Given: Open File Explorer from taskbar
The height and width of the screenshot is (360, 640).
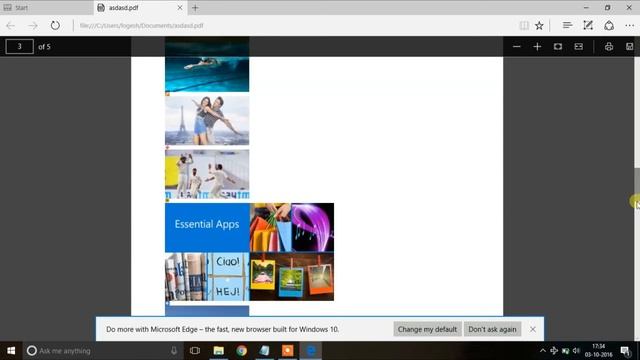Looking at the screenshot, I should [x=219, y=351].
